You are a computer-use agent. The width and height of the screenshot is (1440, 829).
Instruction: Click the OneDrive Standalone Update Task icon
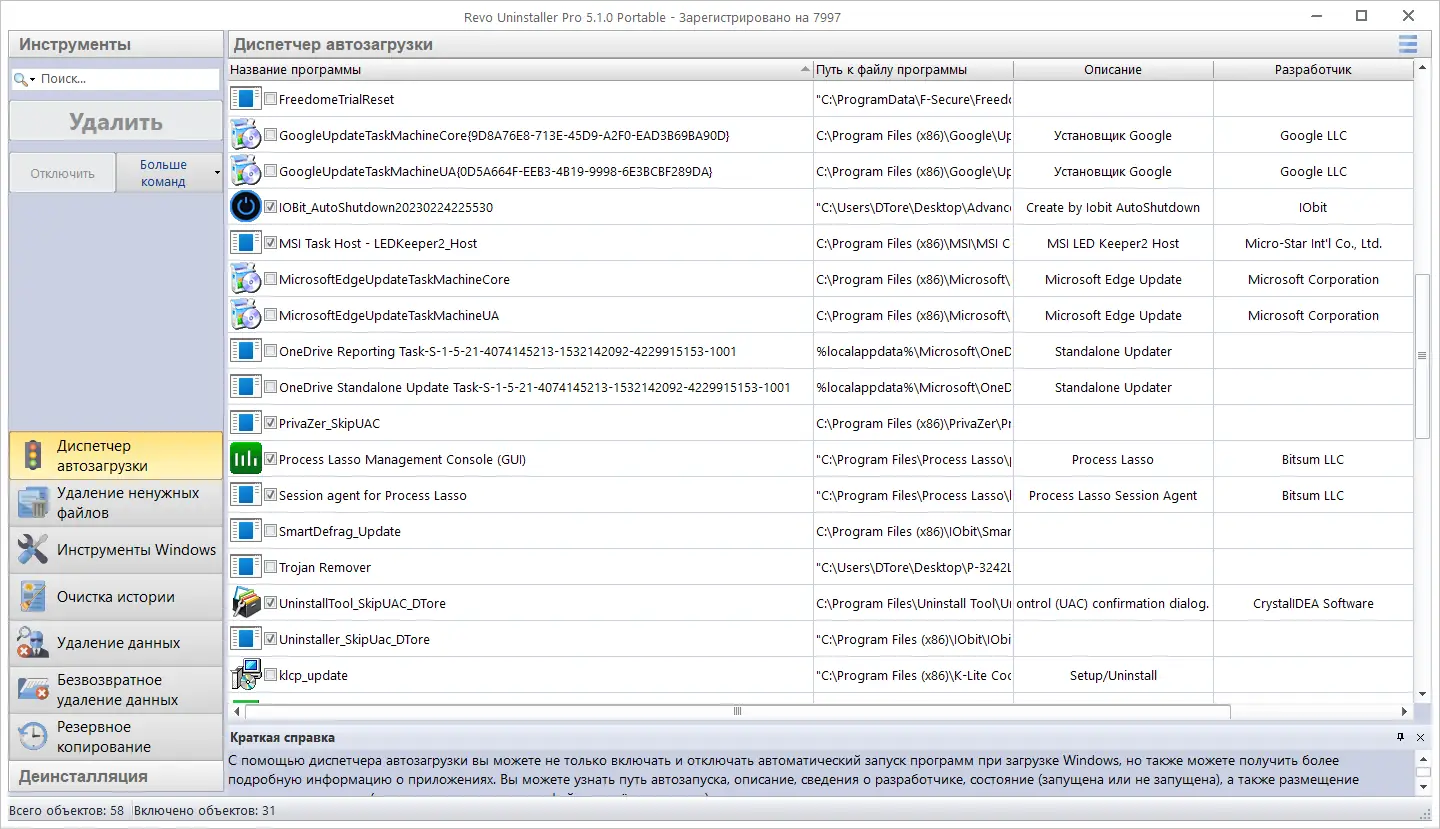246,387
